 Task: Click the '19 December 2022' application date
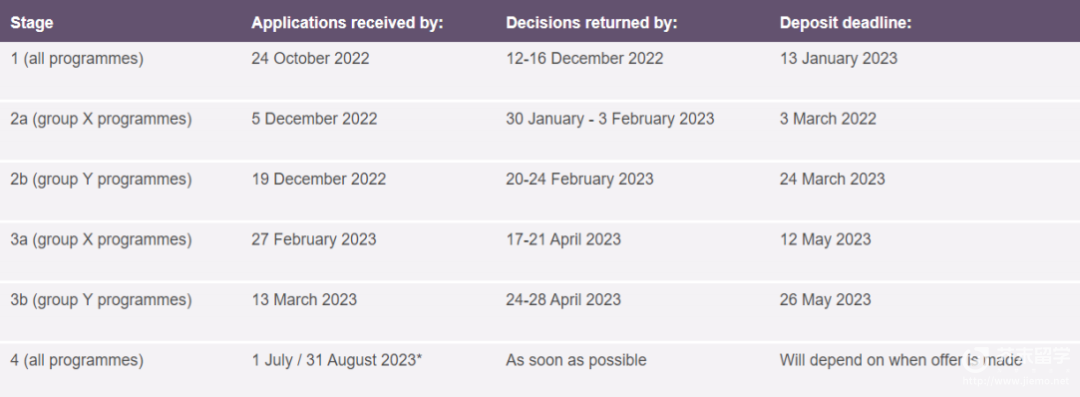[x=319, y=179]
